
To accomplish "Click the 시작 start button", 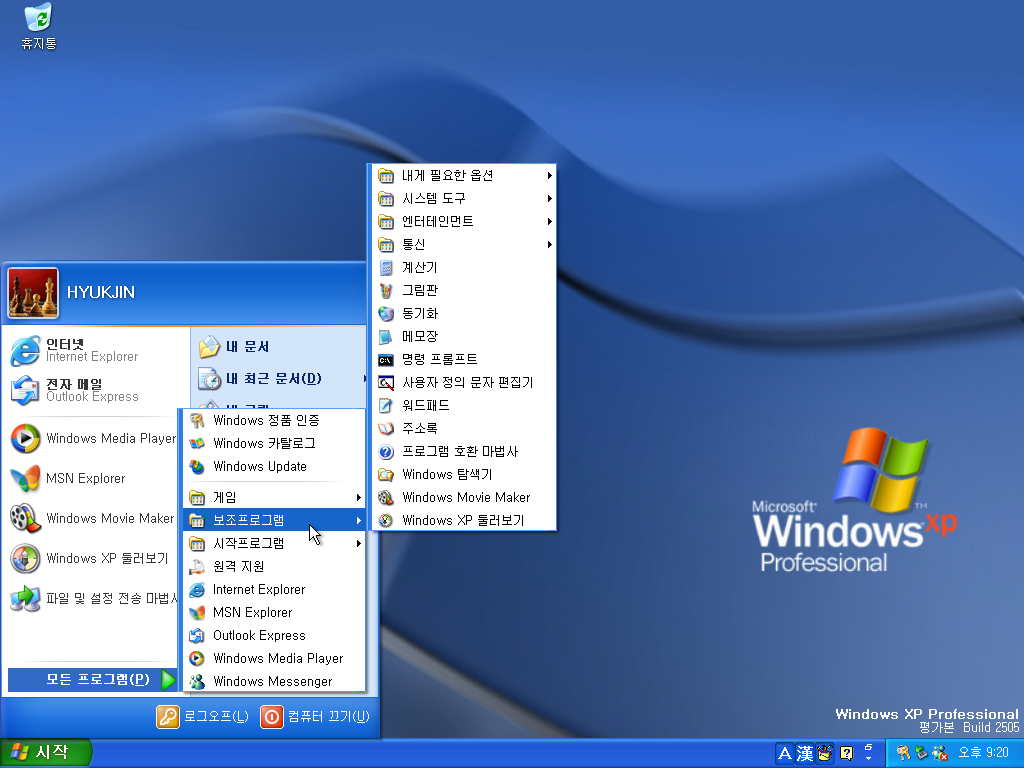I will (45, 752).
